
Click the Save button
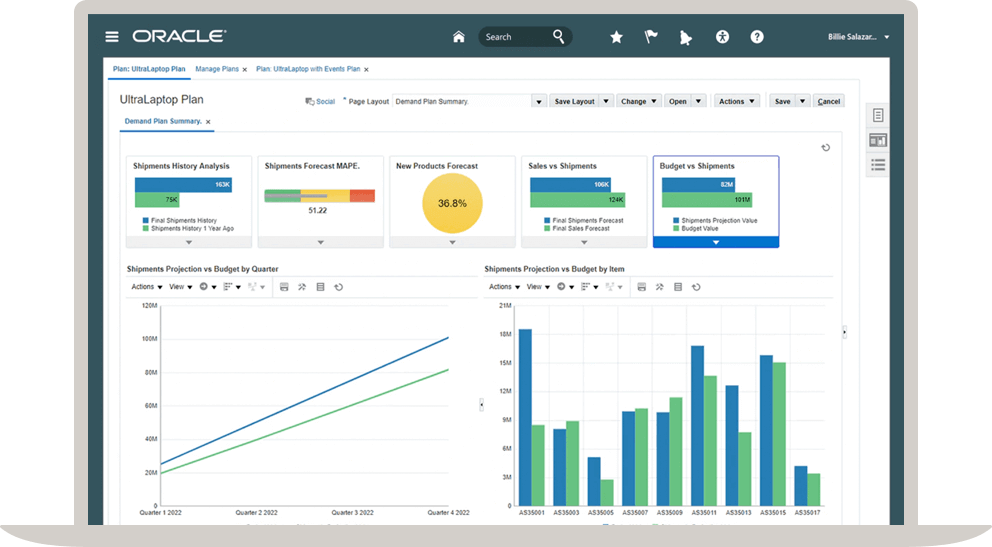783,101
